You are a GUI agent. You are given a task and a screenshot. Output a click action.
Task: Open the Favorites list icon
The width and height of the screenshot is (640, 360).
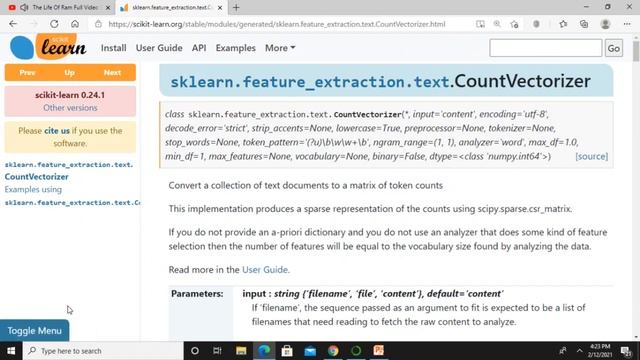click(x=563, y=24)
